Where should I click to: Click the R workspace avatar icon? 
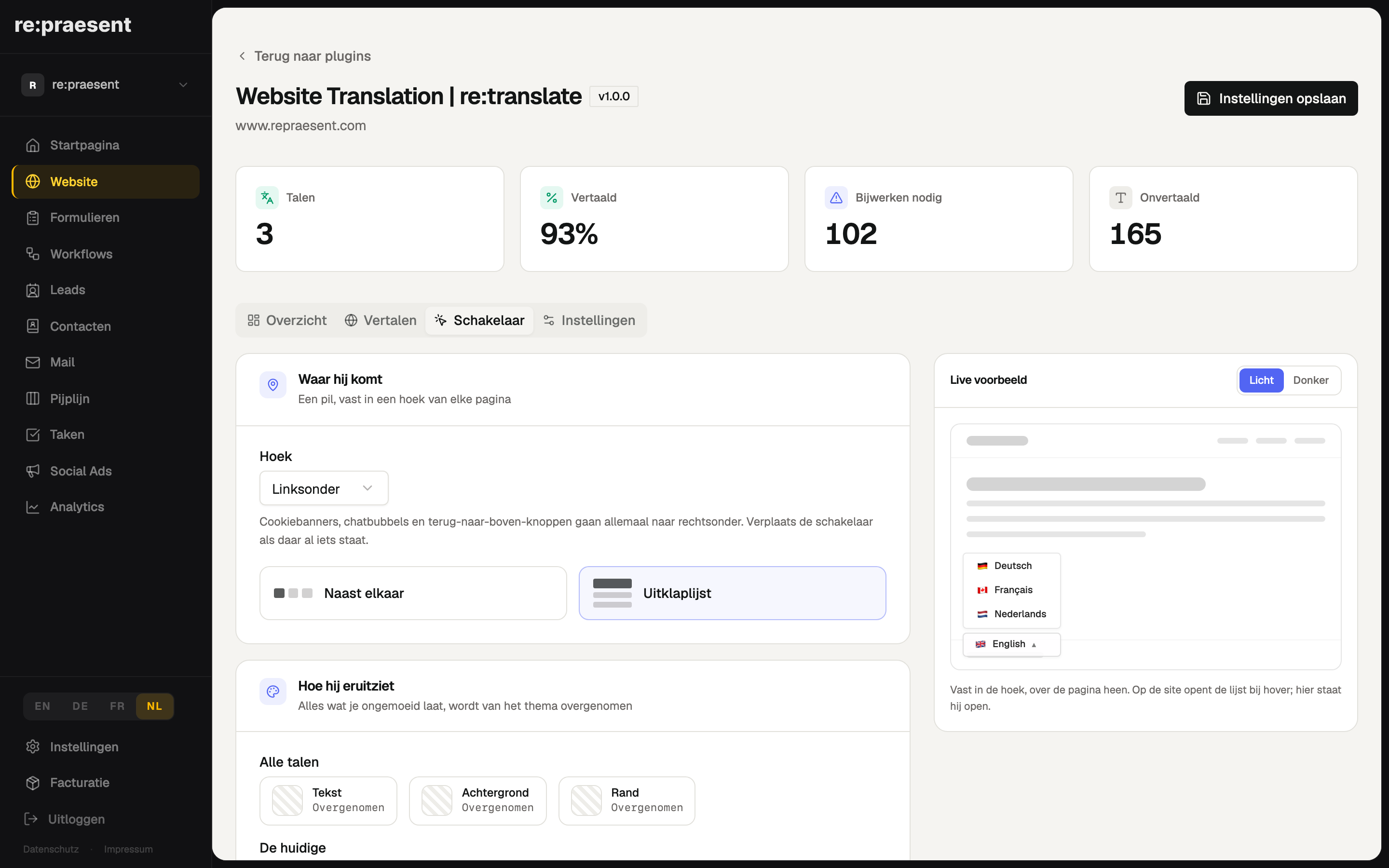33,85
